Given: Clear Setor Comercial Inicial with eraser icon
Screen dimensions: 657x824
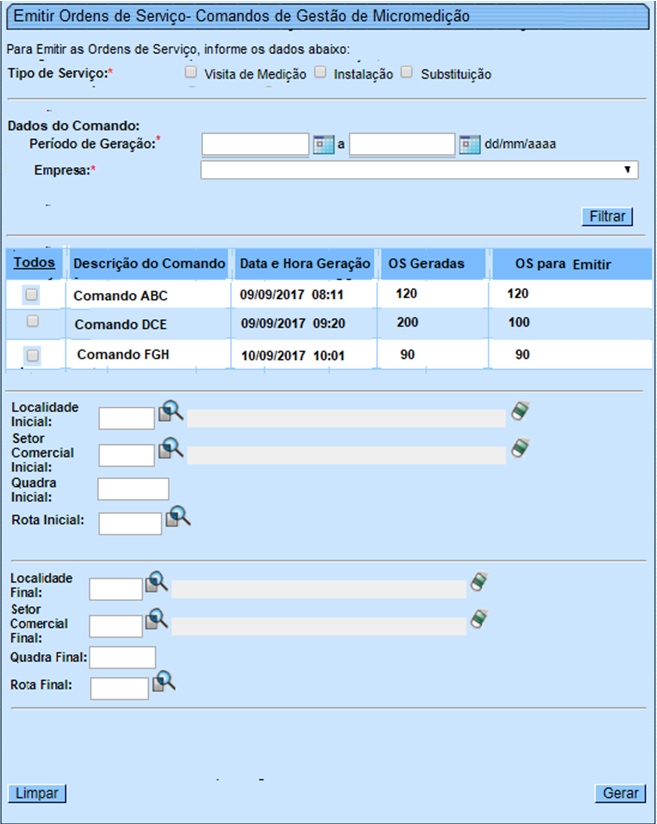Looking at the screenshot, I should pyautogui.click(x=520, y=448).
